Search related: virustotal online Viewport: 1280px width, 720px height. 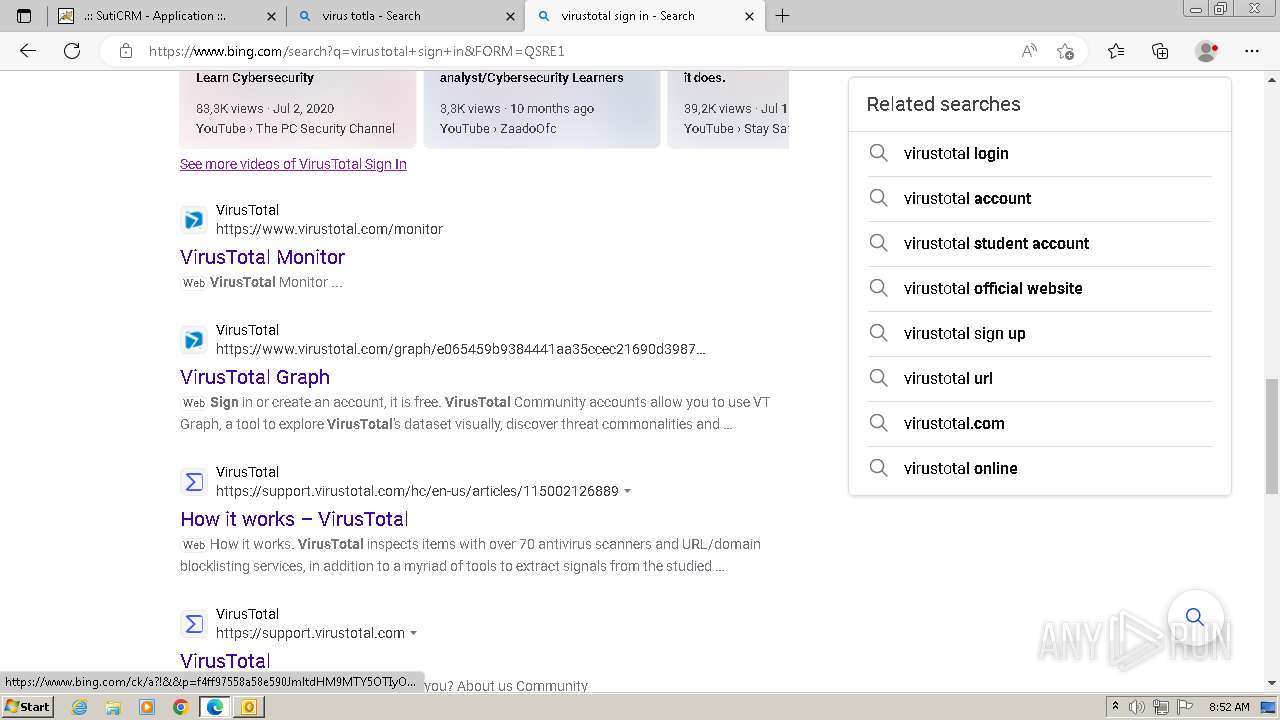click(1040, 468)
